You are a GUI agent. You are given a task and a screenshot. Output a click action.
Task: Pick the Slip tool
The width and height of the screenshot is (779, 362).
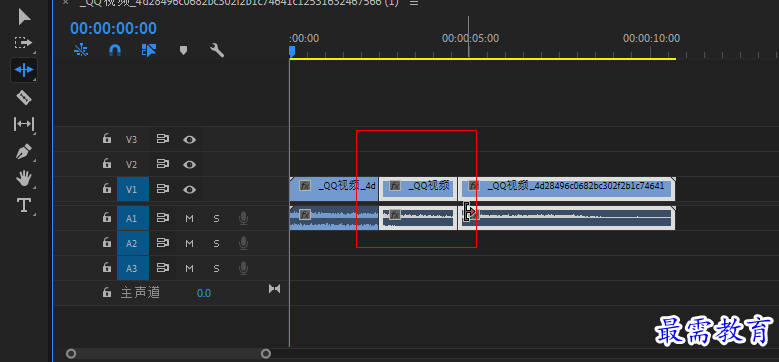coord(24,124)
